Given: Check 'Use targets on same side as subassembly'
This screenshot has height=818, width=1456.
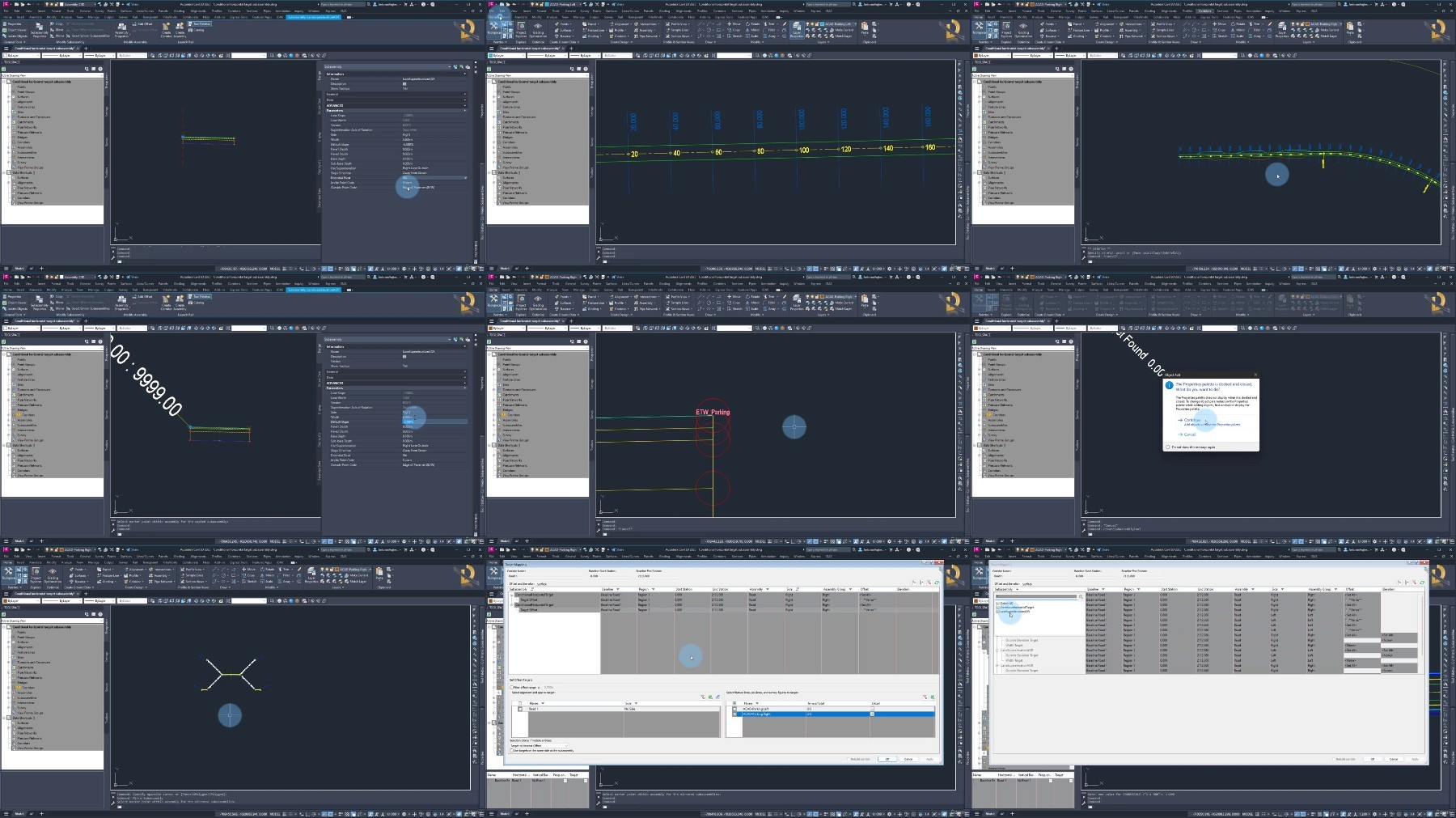Looking at the screenshot, I should 511,750.
